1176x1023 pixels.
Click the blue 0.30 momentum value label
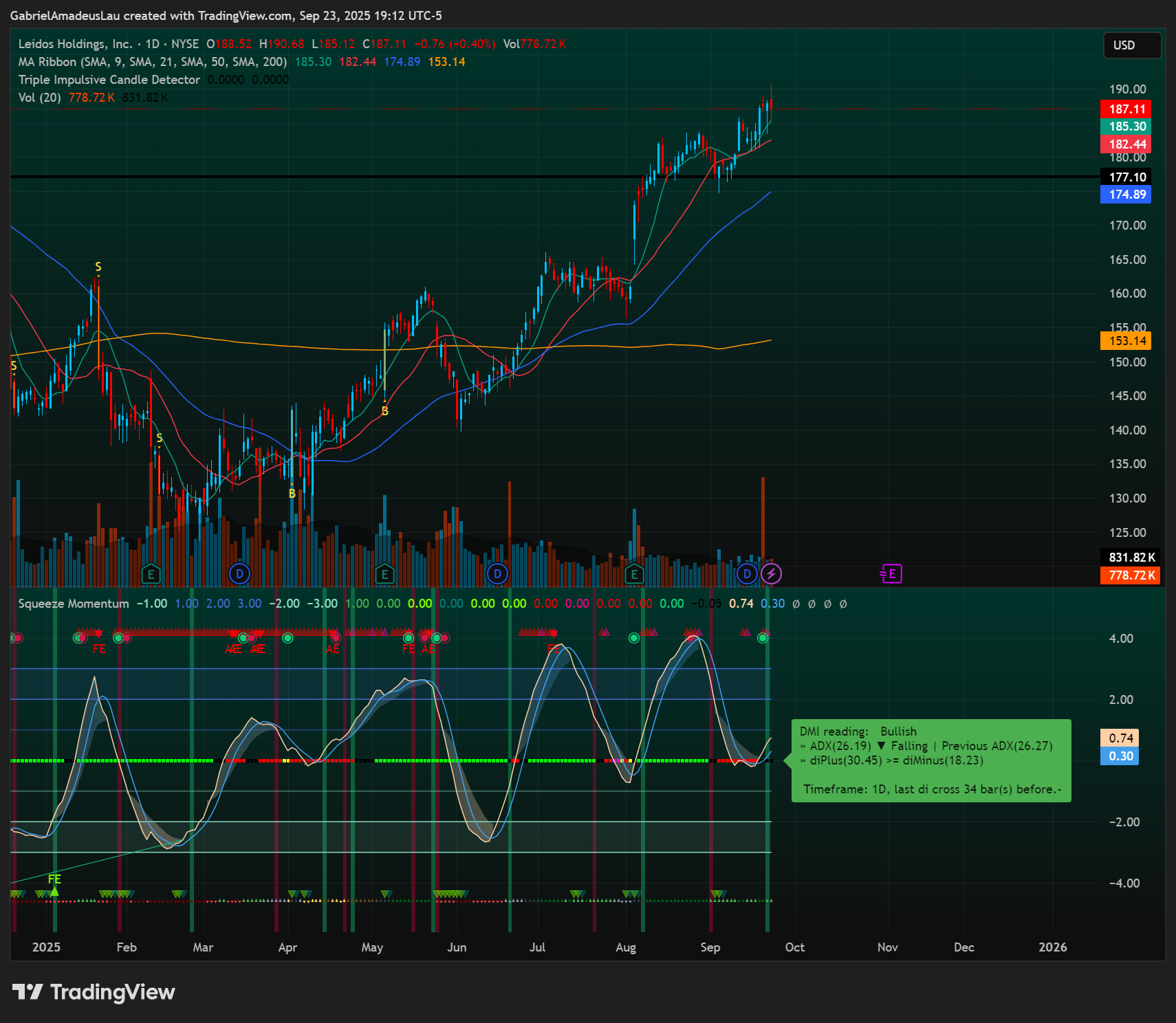(x=1120, y=756)
